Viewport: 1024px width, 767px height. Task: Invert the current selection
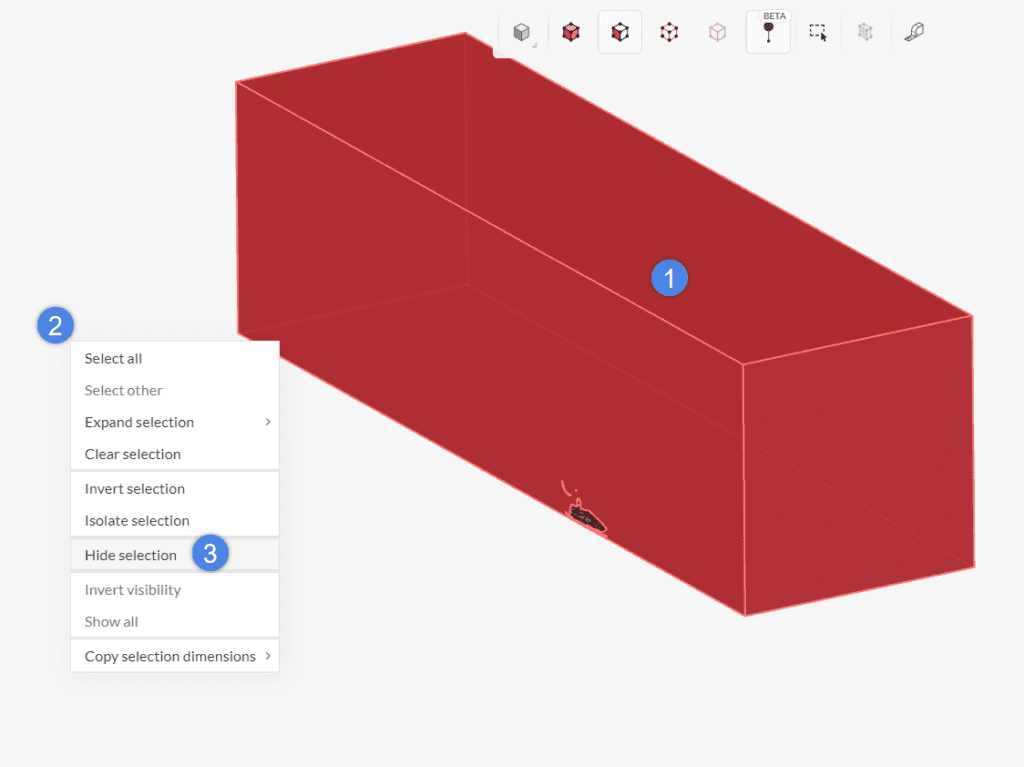coord(134,488)
